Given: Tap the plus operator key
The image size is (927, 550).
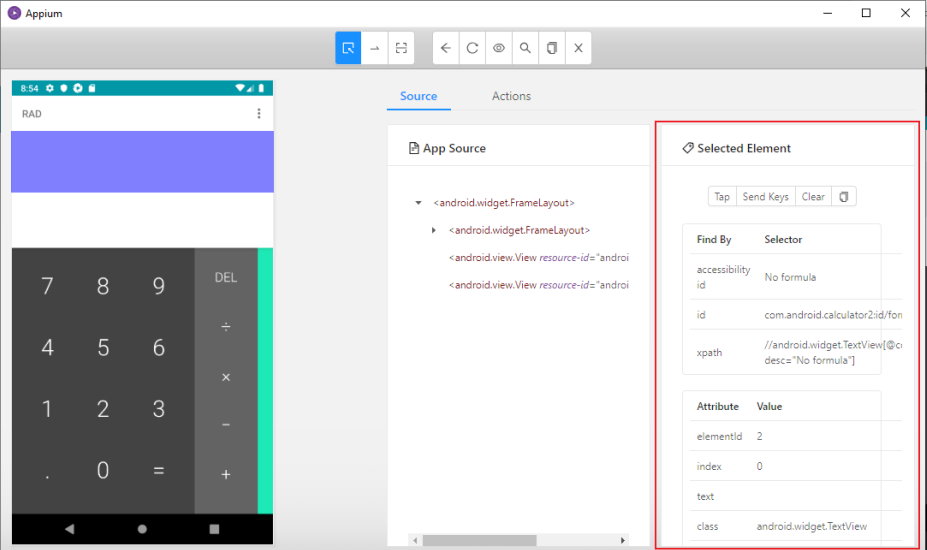Looking at the screenshot, I should [x=226, y=474].
